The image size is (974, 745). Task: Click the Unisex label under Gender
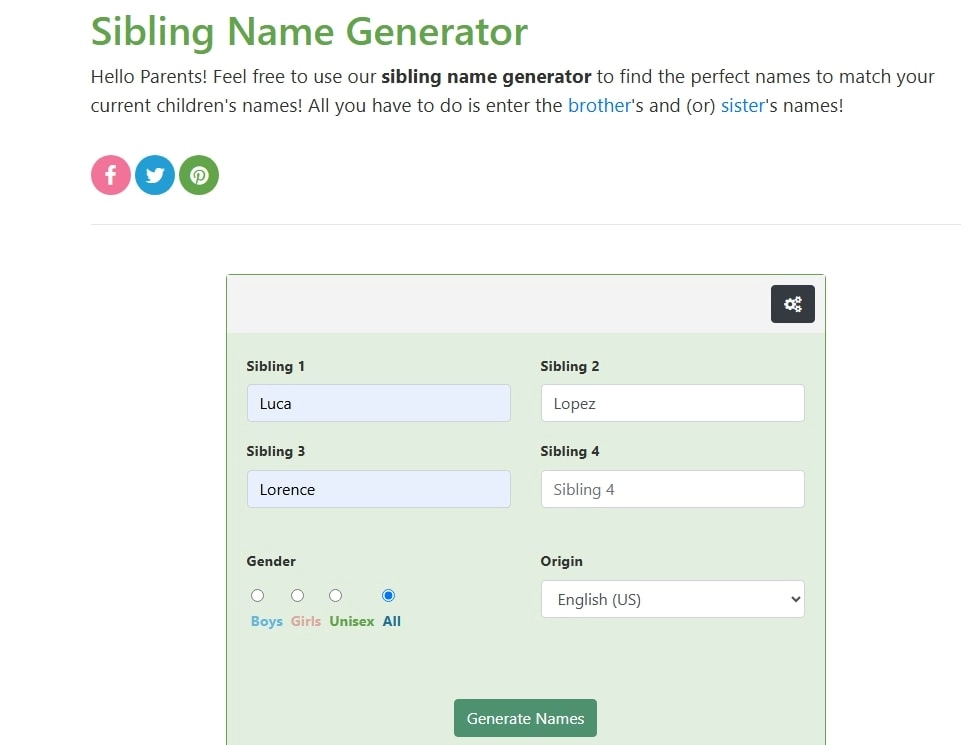[x=351, y=621]
